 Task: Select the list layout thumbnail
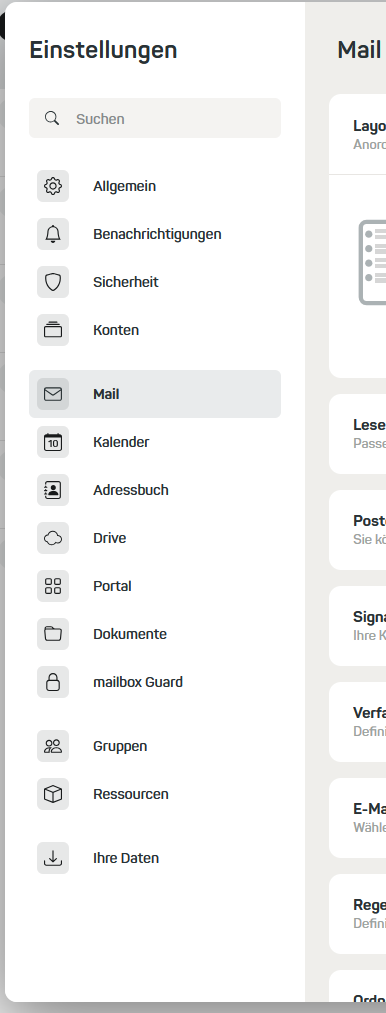[x=372, y=262]
